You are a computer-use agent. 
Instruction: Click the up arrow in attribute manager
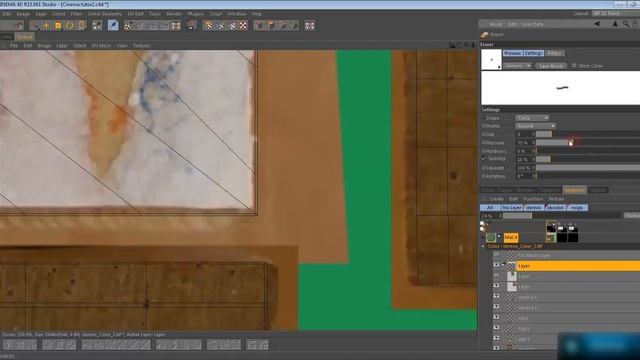[x=615, y=24]
